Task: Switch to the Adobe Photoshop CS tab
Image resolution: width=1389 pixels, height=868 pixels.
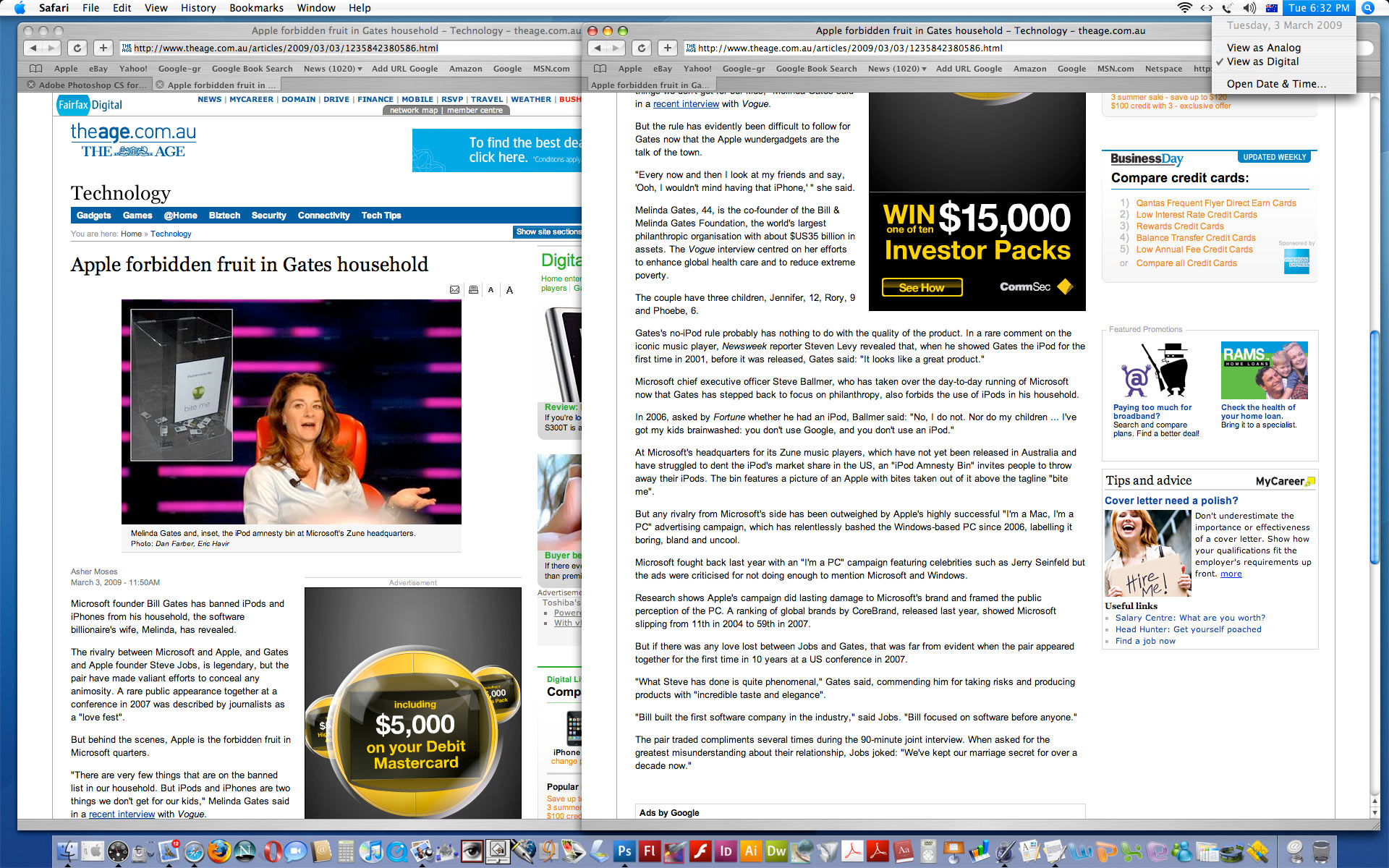Action: click(92, 85)
